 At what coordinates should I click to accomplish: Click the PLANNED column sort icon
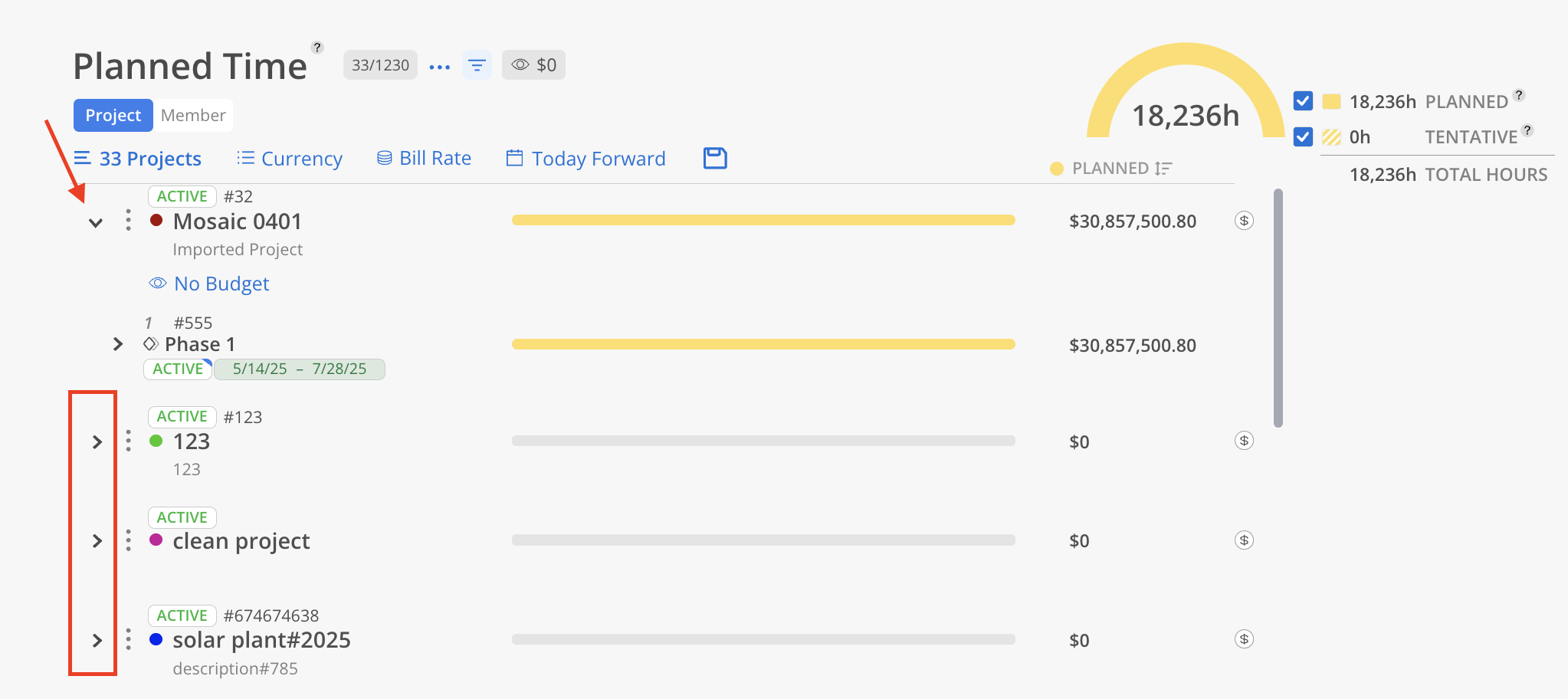click(1163, 169)
